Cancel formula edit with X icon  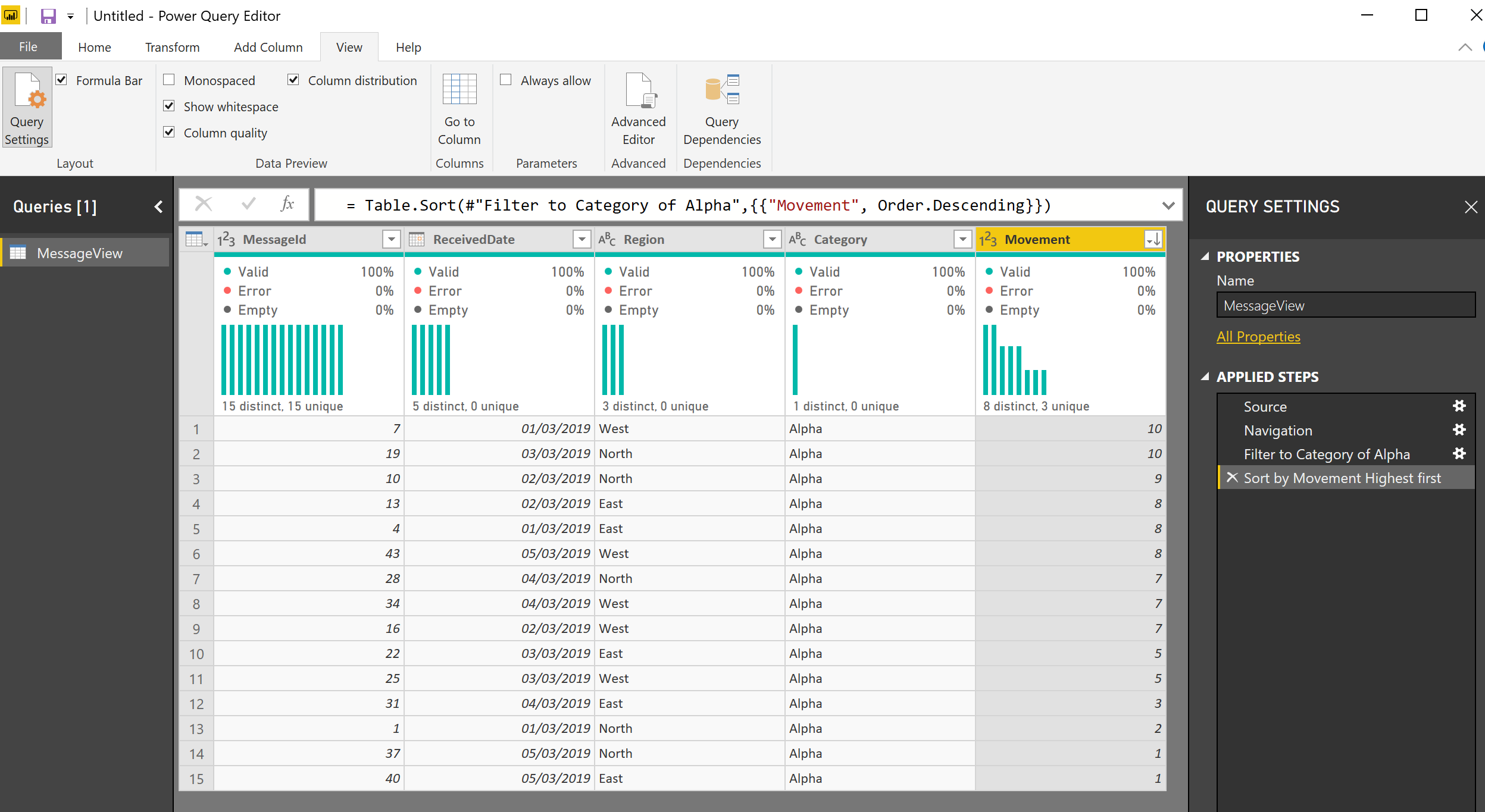coord(204,205)
